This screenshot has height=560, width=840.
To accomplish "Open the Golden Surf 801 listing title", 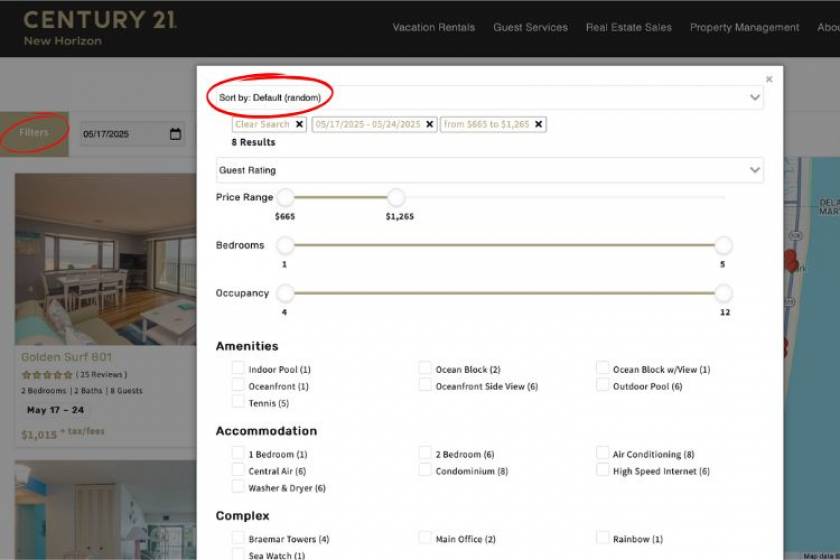I will tap(66, 357).
